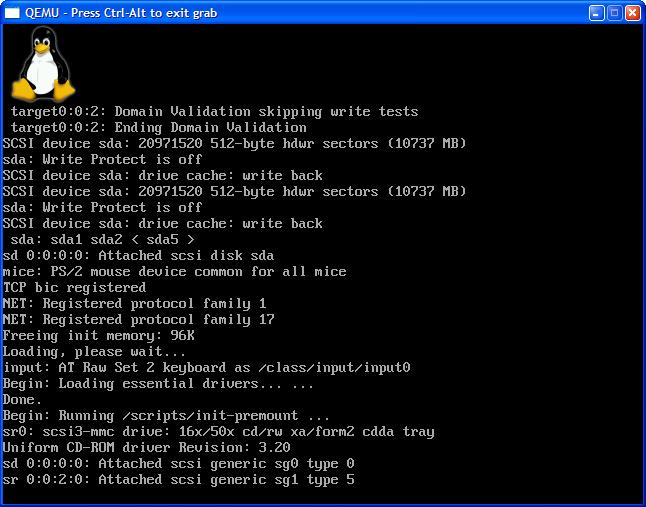Click the "AT Raw Set 2 keyboard" line
The height and width of the screenshot is (507, 646).
point(206,367)
